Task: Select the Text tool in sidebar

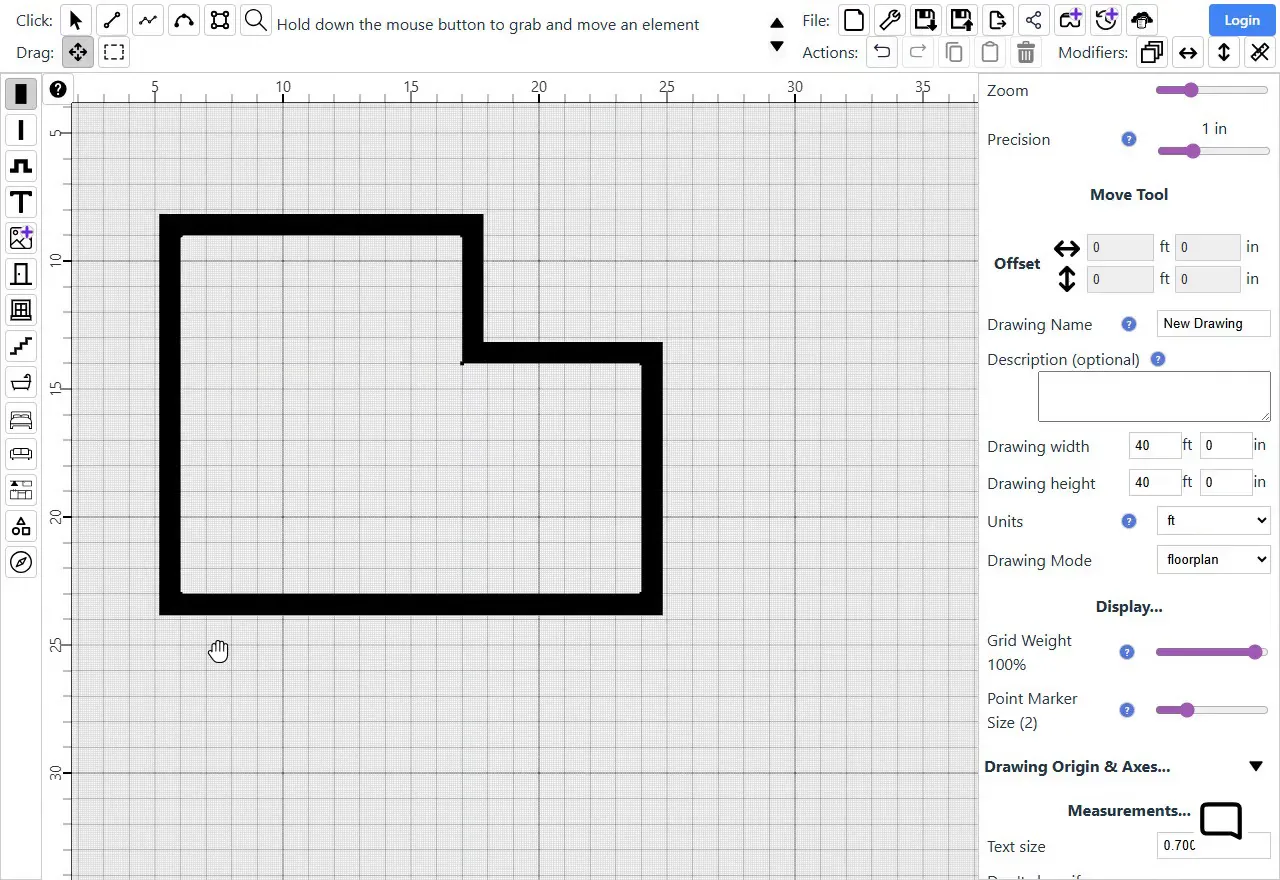Action: pyautogui.click(x=21, y=202)
